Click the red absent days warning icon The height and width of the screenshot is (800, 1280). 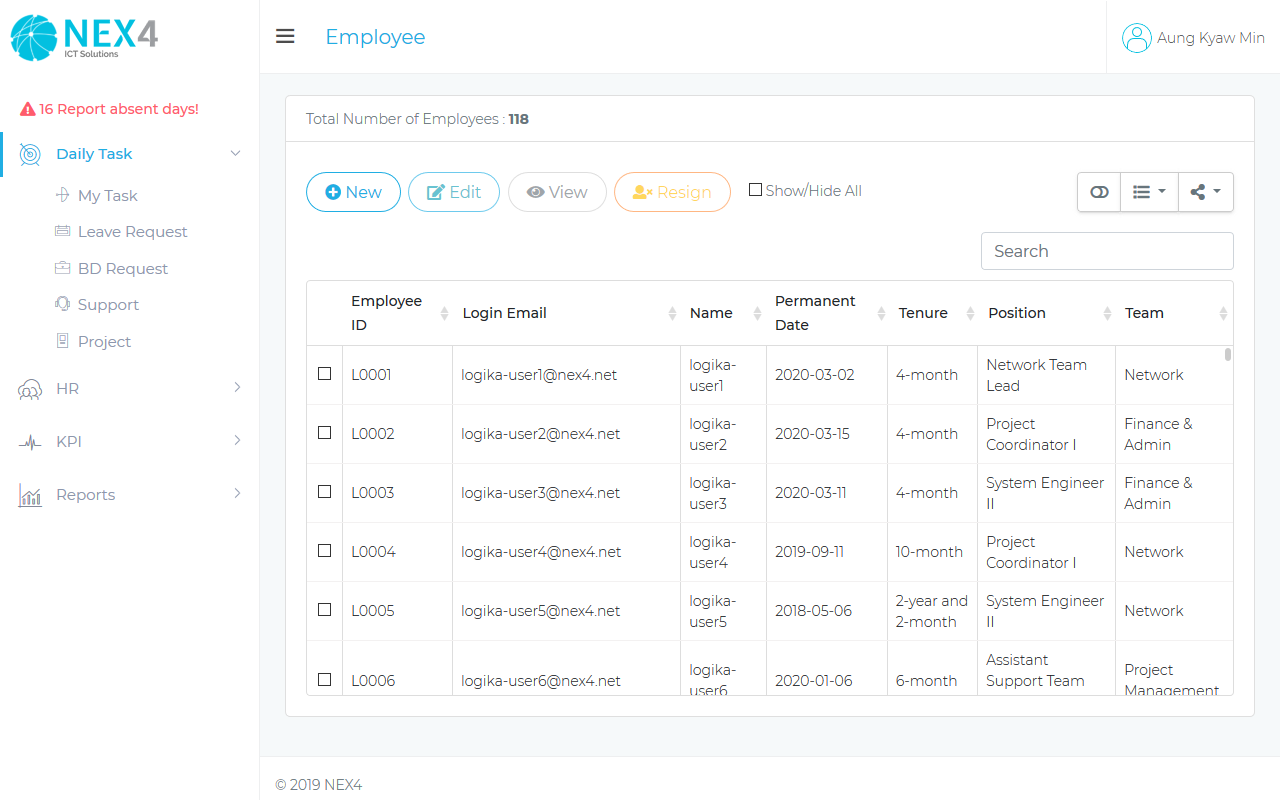click(x=28, y=109)
